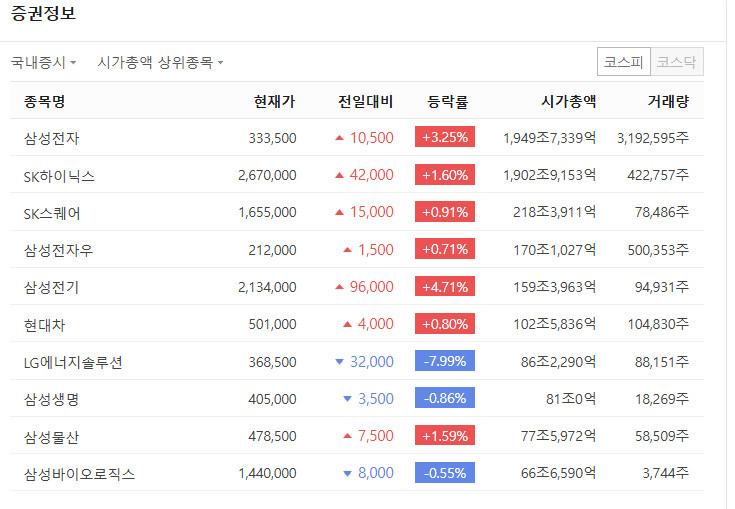
Task: Click the 종목명 column header
Action: (x=45, y=101)
